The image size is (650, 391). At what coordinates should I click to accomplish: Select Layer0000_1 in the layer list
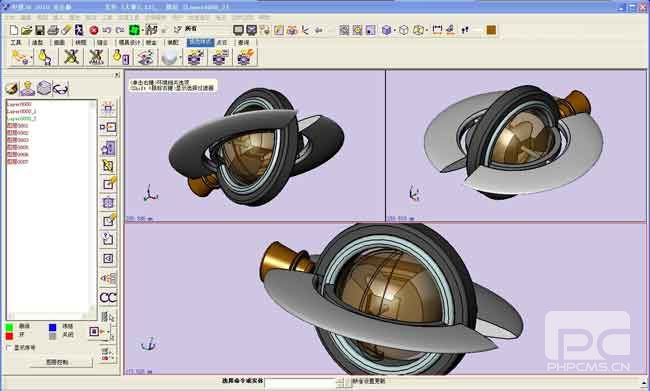[22, 111]
